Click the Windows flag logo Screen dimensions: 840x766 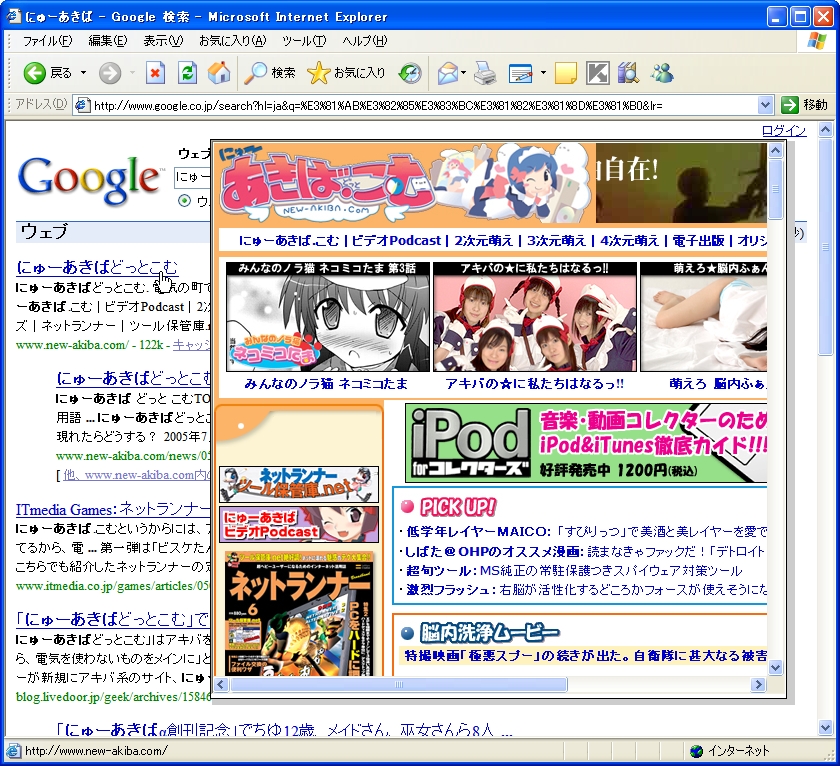coord(817,41)
